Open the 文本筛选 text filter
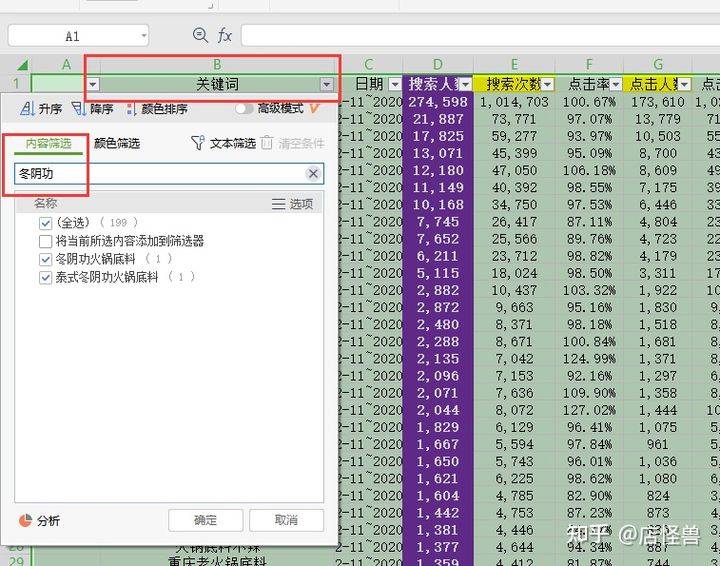This screenshot has height=566, width=720. [223, 143]
